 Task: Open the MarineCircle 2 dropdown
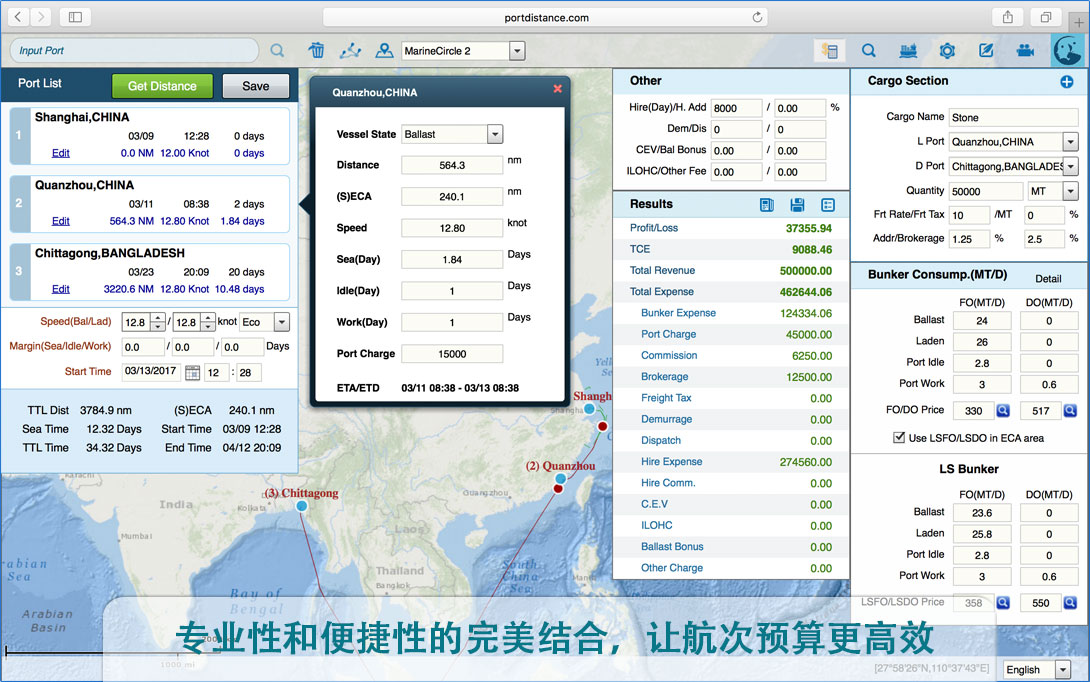(516, 51)
